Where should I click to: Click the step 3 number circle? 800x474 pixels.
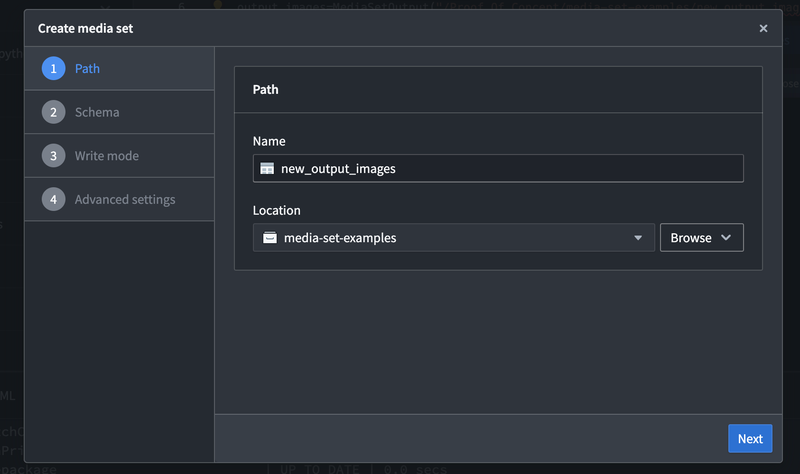point(54,156)
